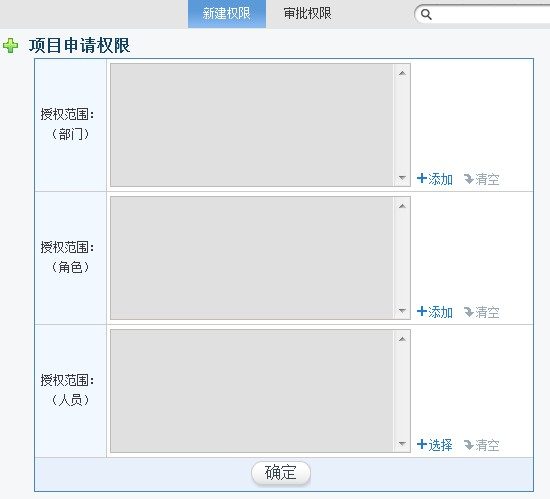Click 清空 link in the 部门 row
This screenshot has width=550, height=499.
[482, 179]
